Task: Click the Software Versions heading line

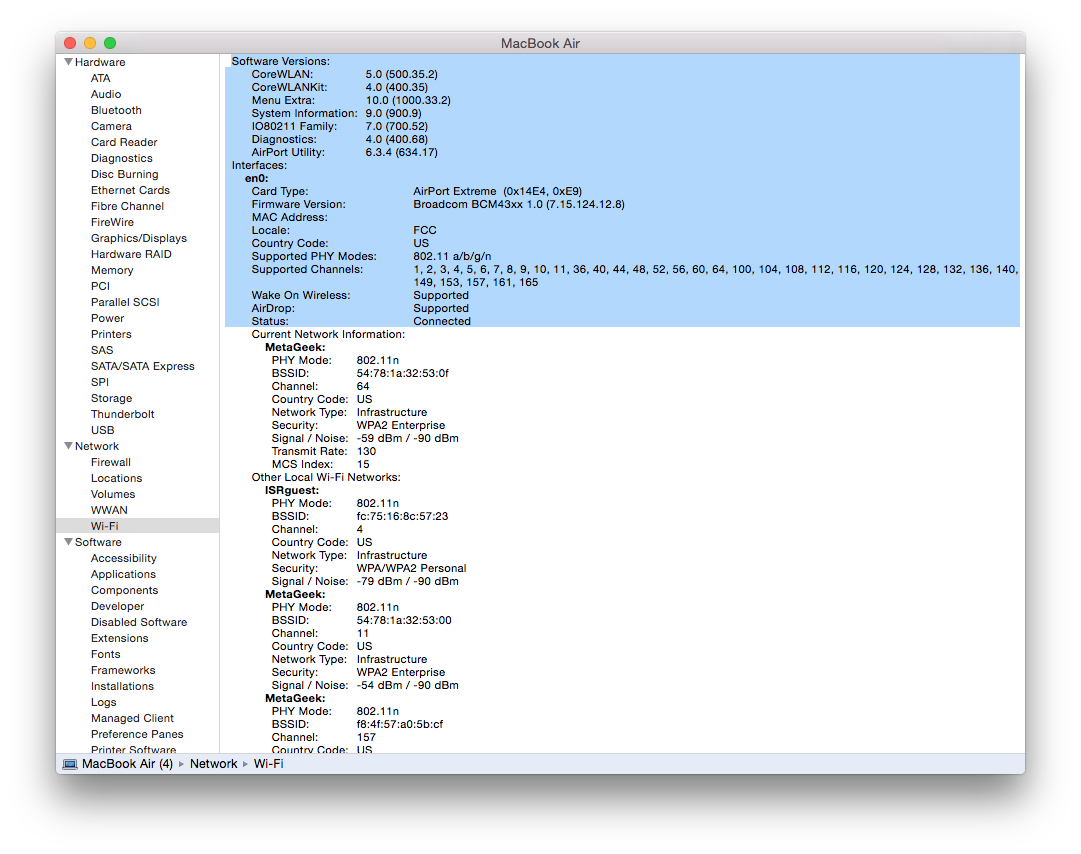Action: pos(281,61)
